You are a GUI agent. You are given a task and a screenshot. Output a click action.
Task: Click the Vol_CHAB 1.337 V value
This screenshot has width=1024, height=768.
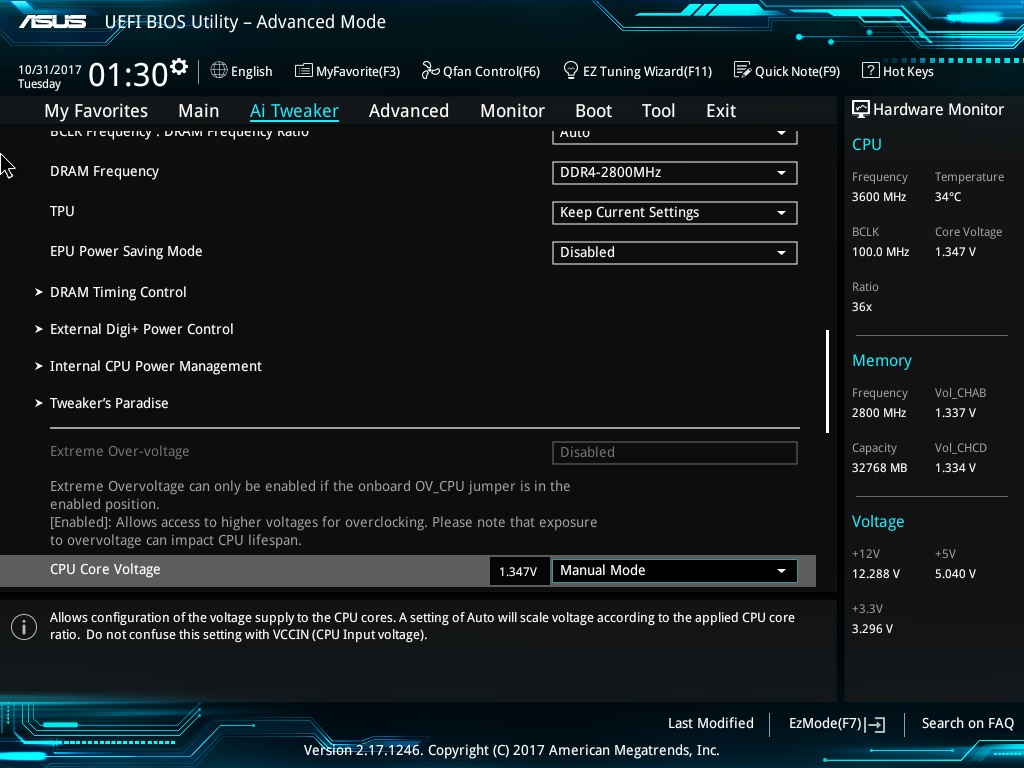tap(955, 413)
